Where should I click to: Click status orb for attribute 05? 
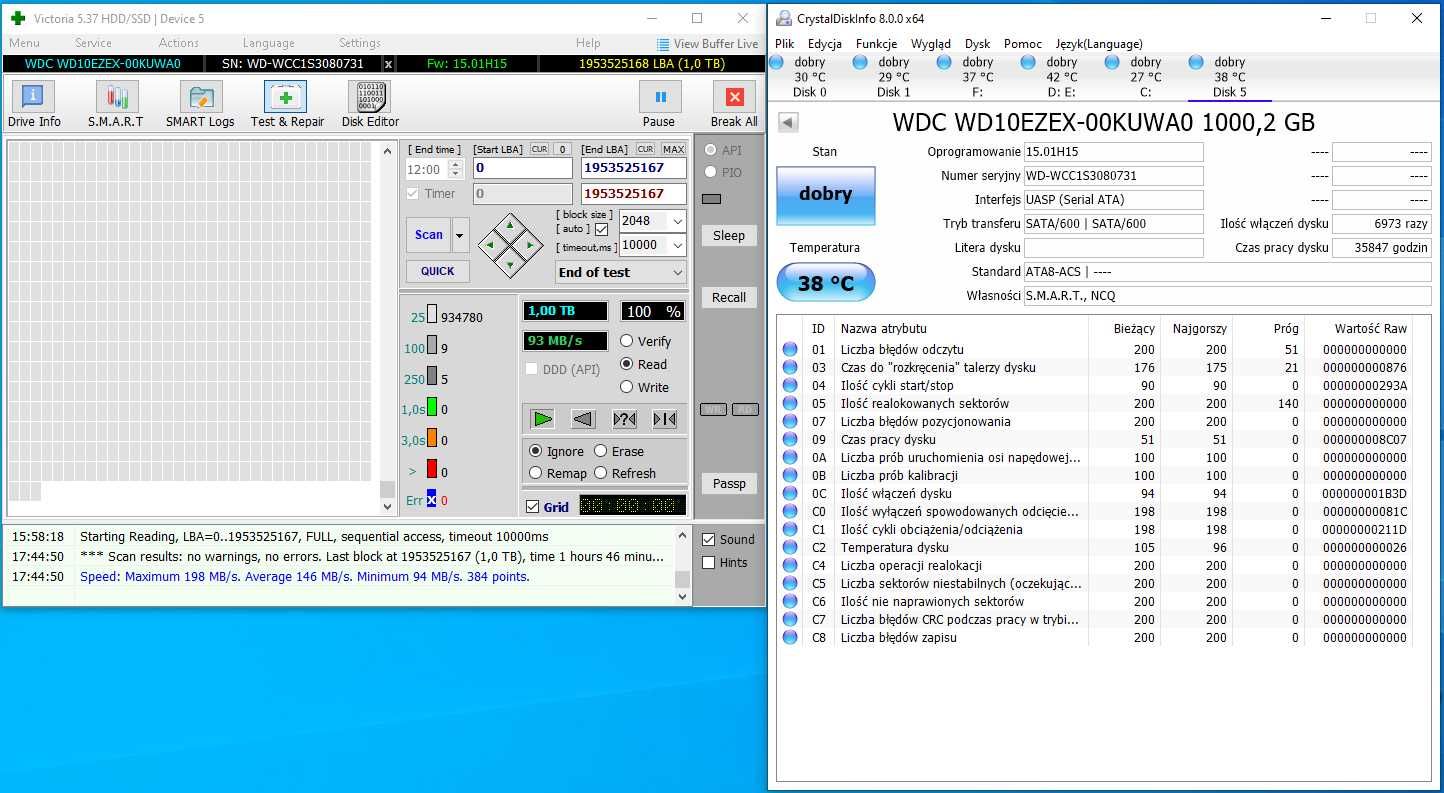point(790,404)
